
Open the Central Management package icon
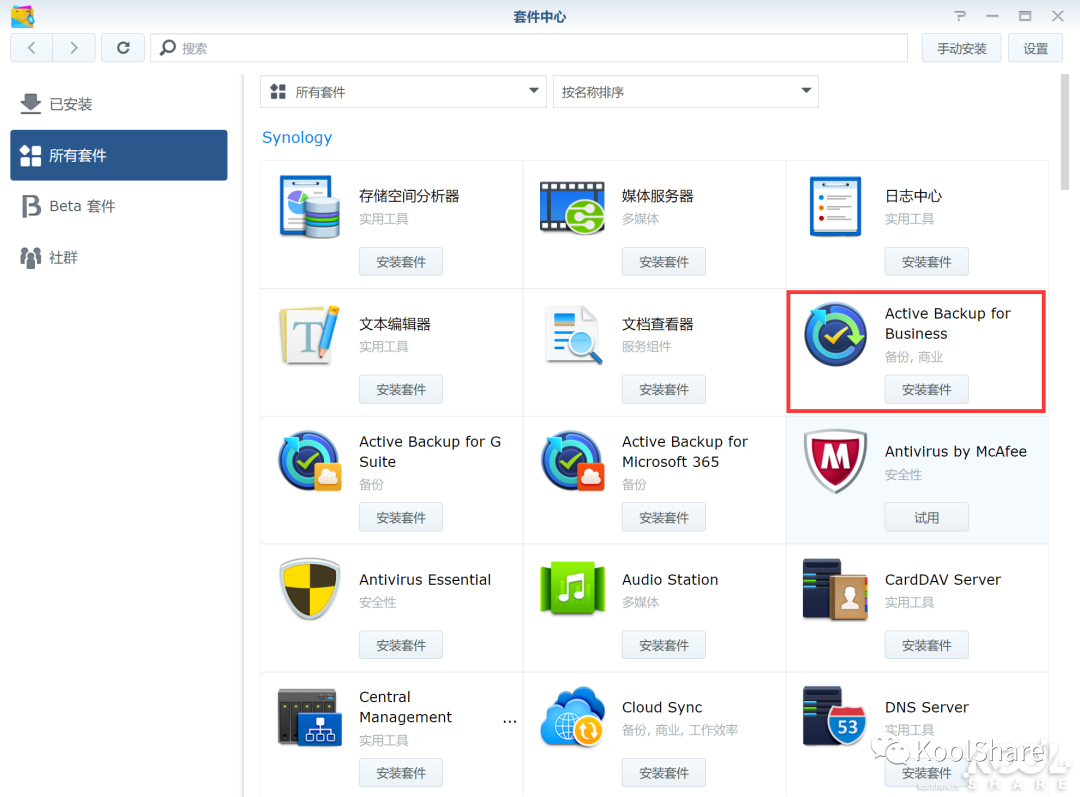point(309,717)
